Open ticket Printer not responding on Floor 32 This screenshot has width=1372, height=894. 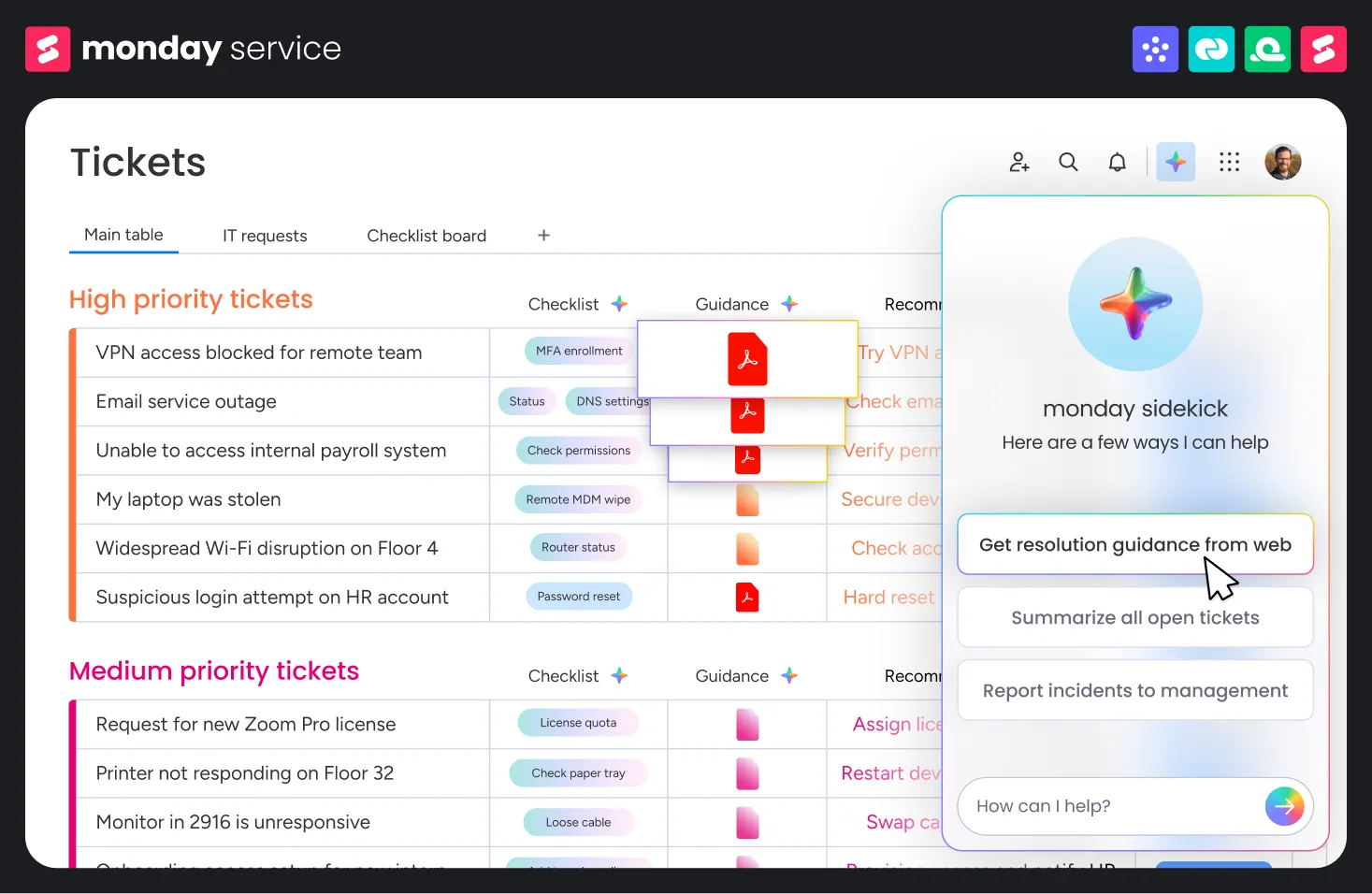(x=245, y=773)
